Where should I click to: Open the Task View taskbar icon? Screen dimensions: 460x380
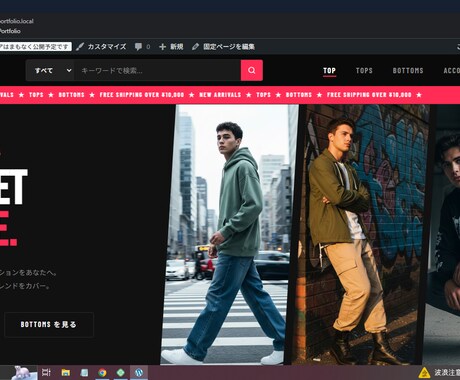[x=46, y=373]
